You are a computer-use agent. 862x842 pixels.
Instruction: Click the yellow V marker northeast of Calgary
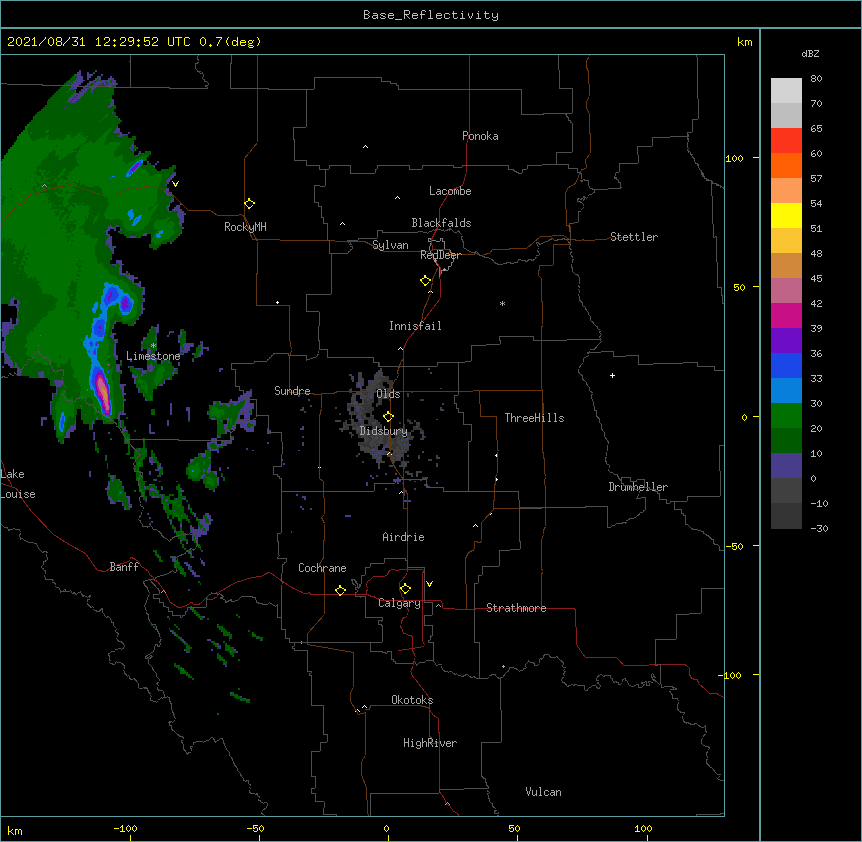429,584
